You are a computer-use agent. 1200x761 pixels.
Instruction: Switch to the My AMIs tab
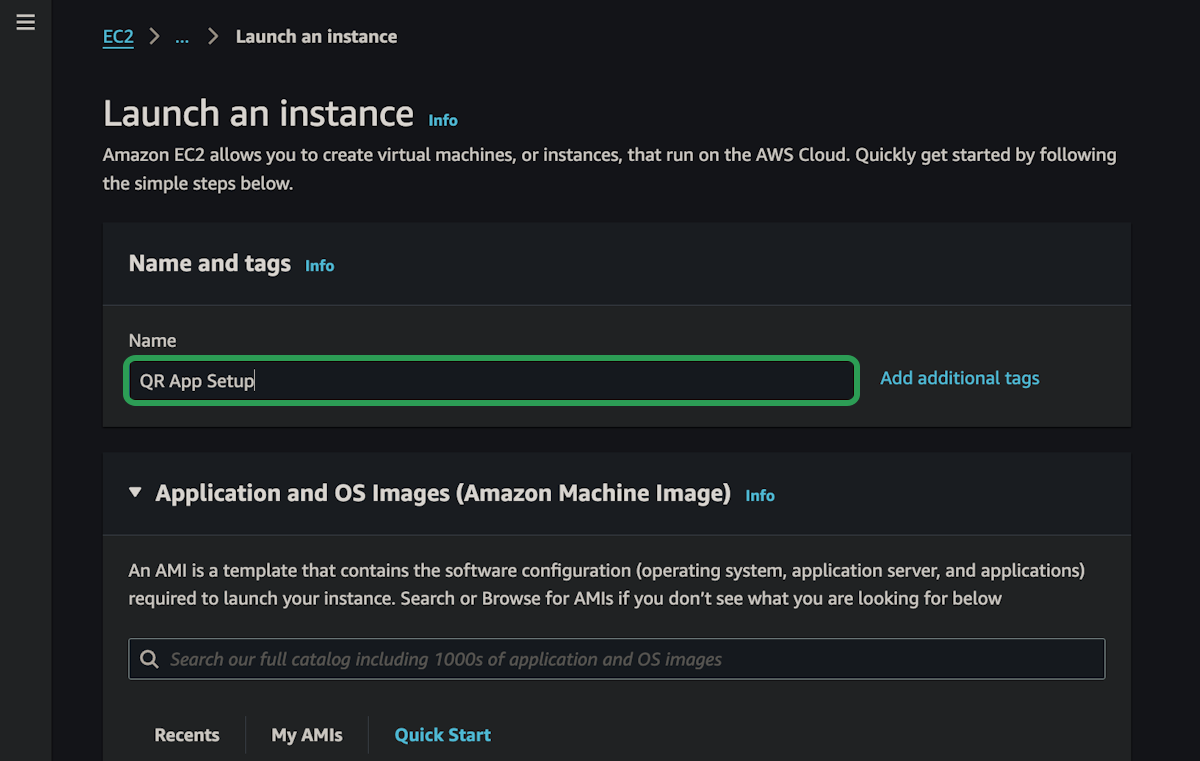pyautogui.click(x=307, y=735)
